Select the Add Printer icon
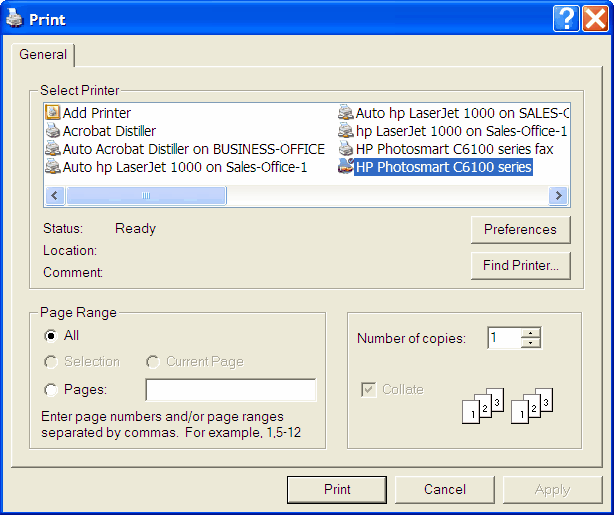614x515 pixels. [54, 113]
